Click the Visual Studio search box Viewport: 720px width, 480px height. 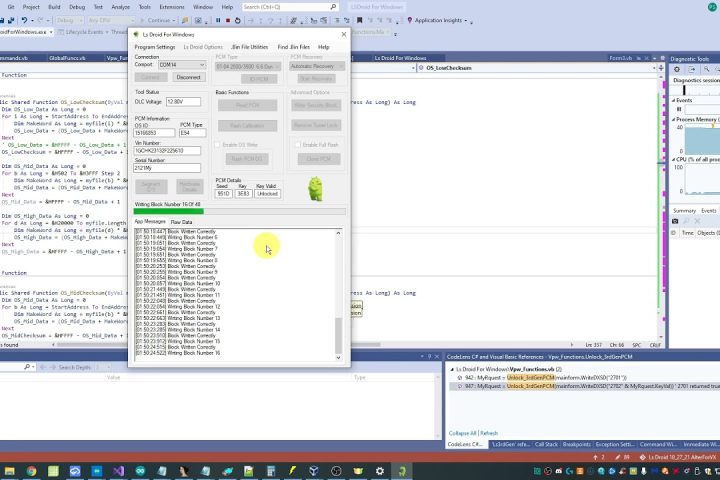[x=290, y=7]
